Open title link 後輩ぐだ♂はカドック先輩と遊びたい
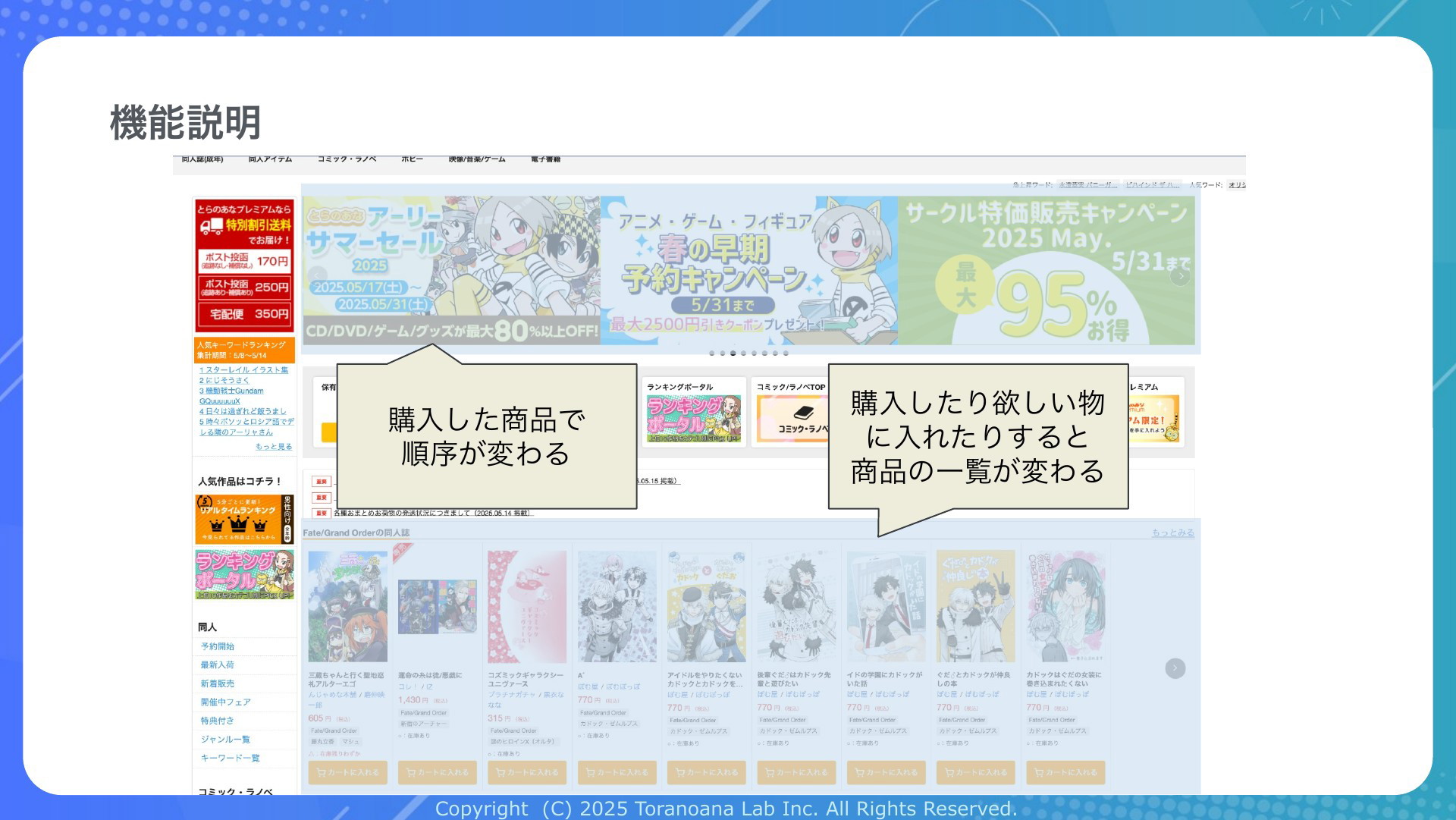The width and height of the screenshot is (1456, 820). click(794, 679)
